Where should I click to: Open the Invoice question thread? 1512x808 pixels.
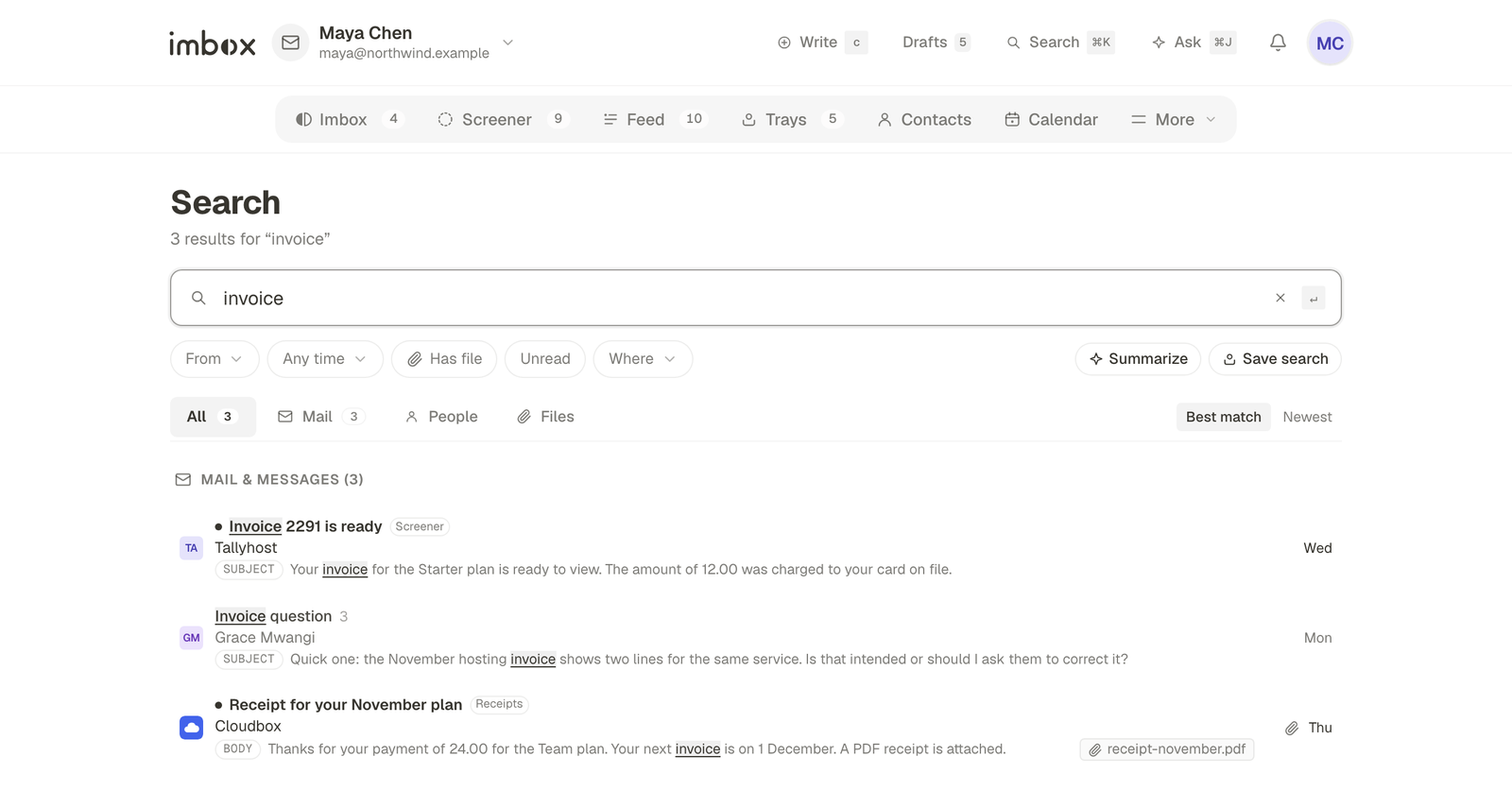click(756, 638)
